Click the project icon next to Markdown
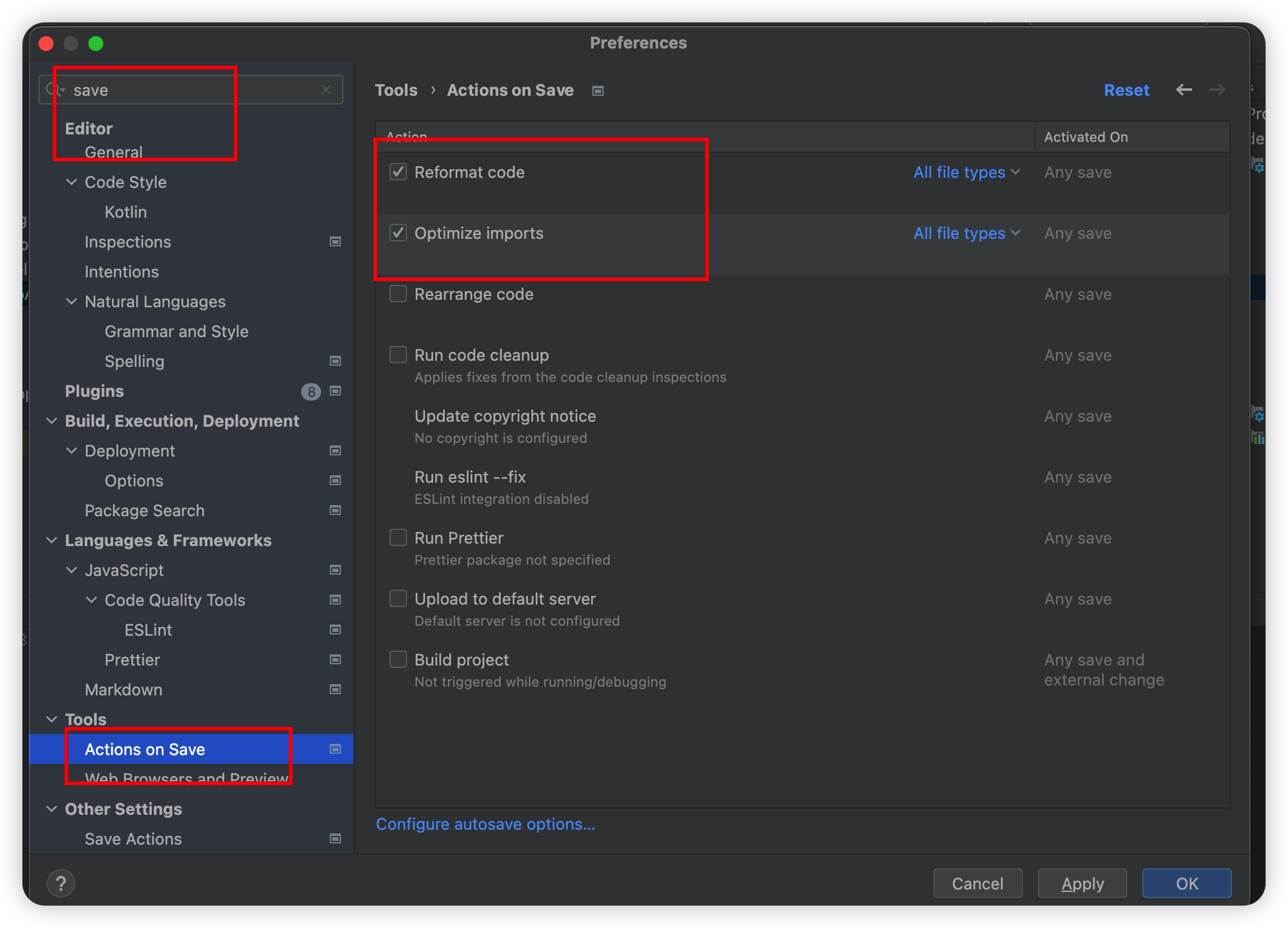The image size is (1288, 928). point(335,689)
